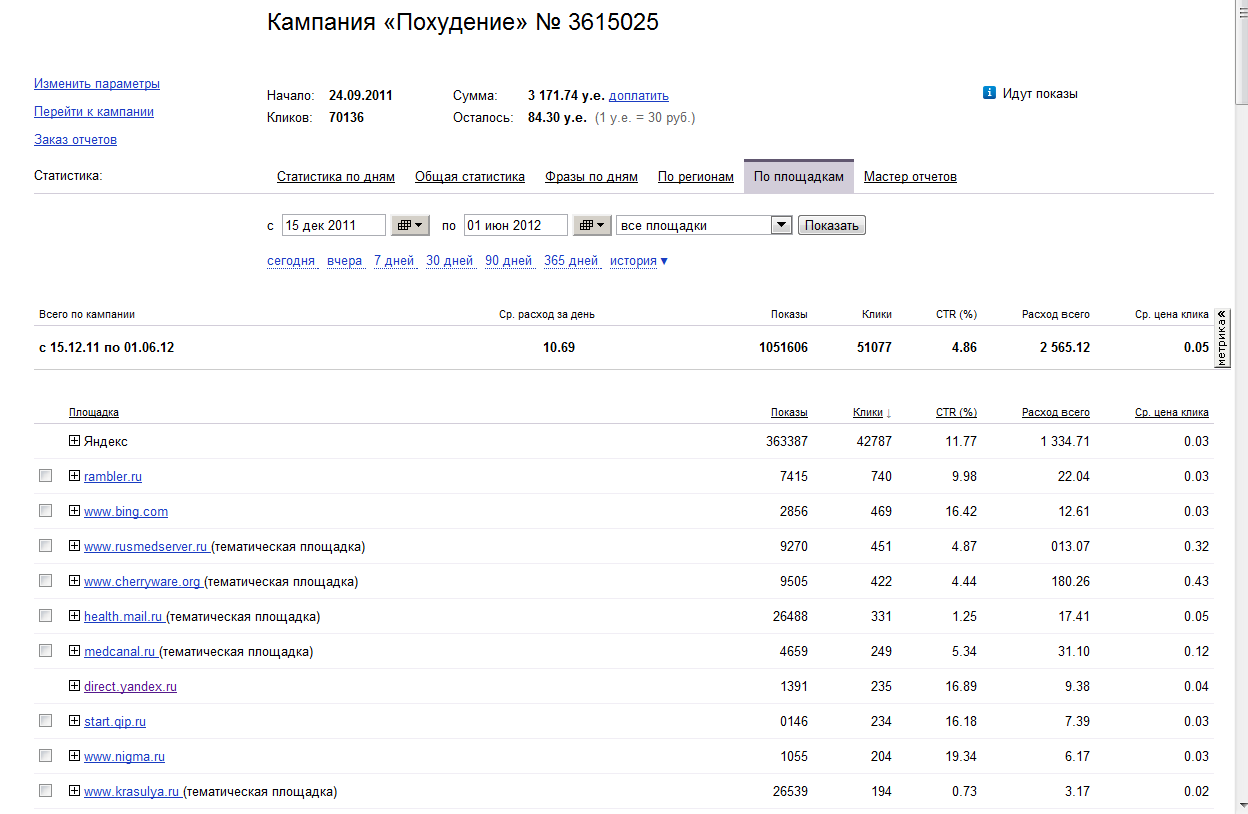
Task: Tick the rambler.ru row checkbox
Action: 45,476
